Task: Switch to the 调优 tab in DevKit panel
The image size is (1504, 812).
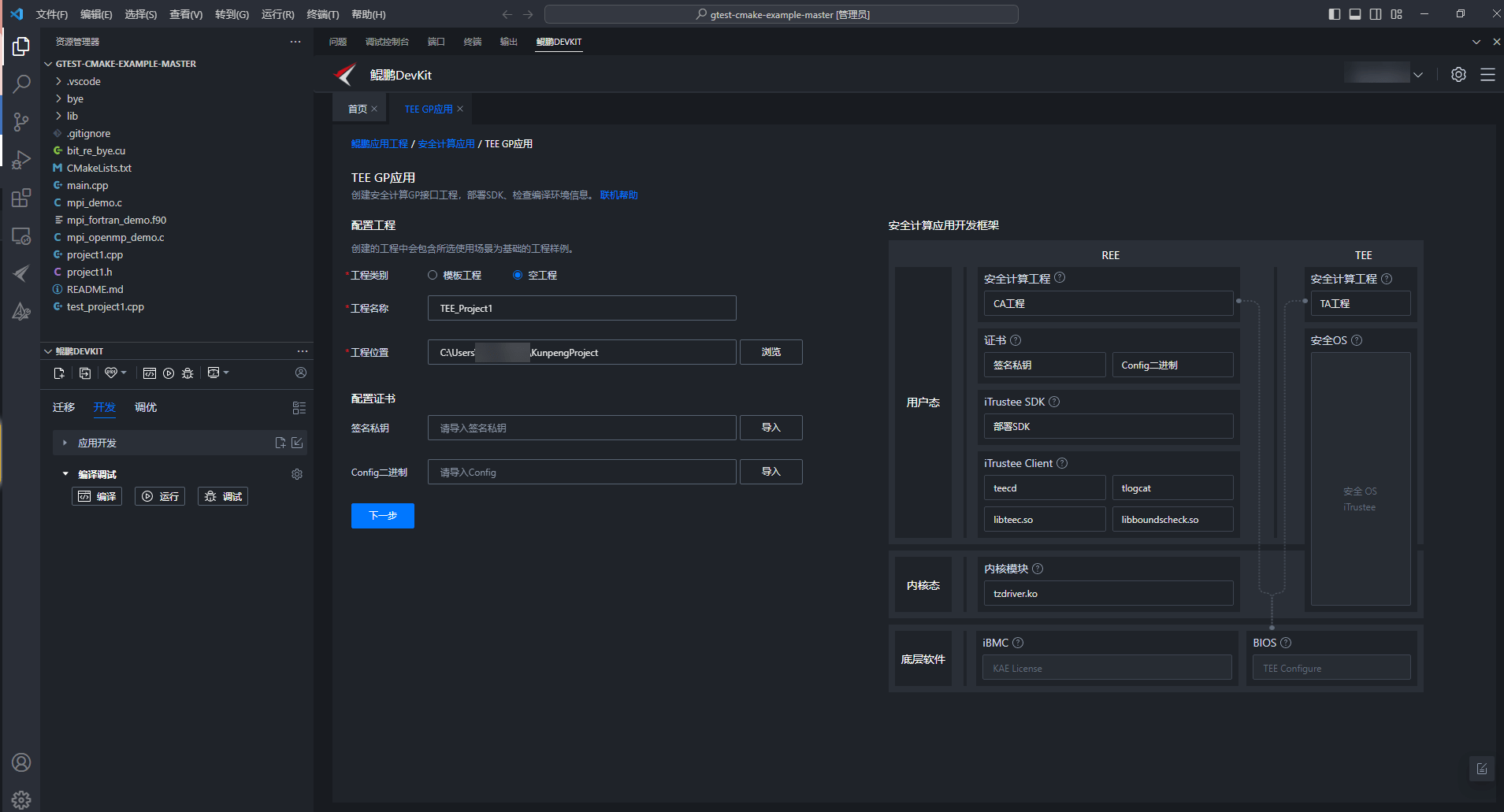Action: [146, 407]
